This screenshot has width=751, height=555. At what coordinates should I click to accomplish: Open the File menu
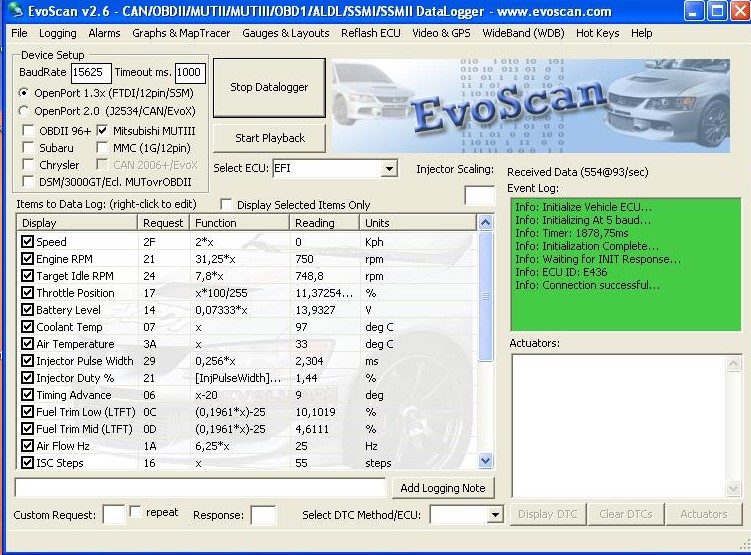pyautogui.click(x=19, y=33)
